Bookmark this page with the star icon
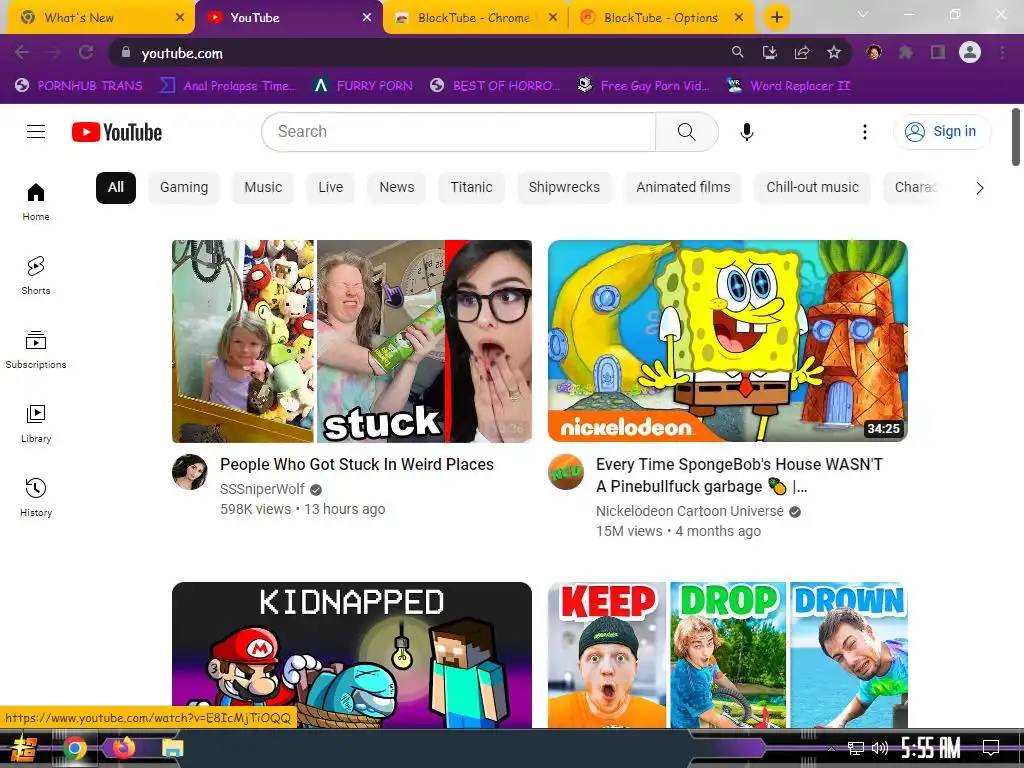The height and width of the screenshot is (768, 1024). (834, 52)
